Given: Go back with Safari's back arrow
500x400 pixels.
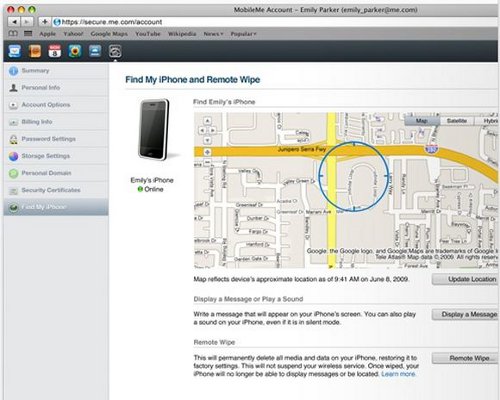Looking at the screenshot, I should 14,22.
